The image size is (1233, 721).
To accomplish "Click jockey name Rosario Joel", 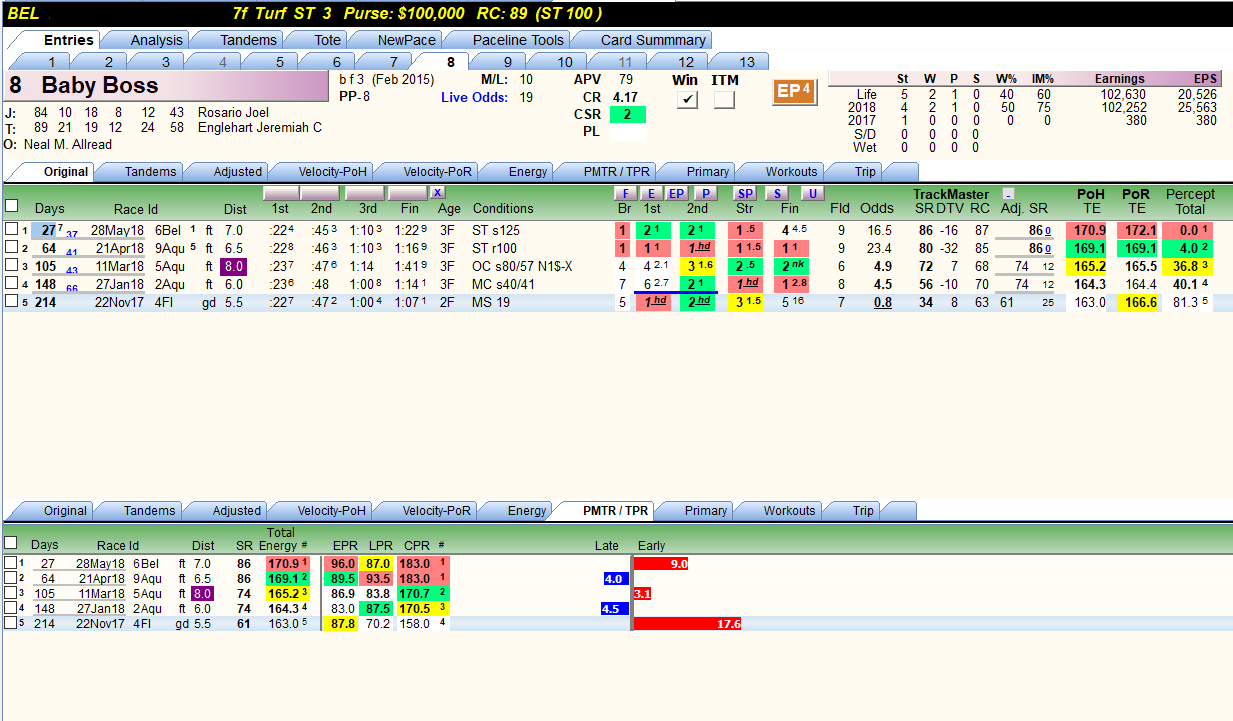I will coord(234,112).
